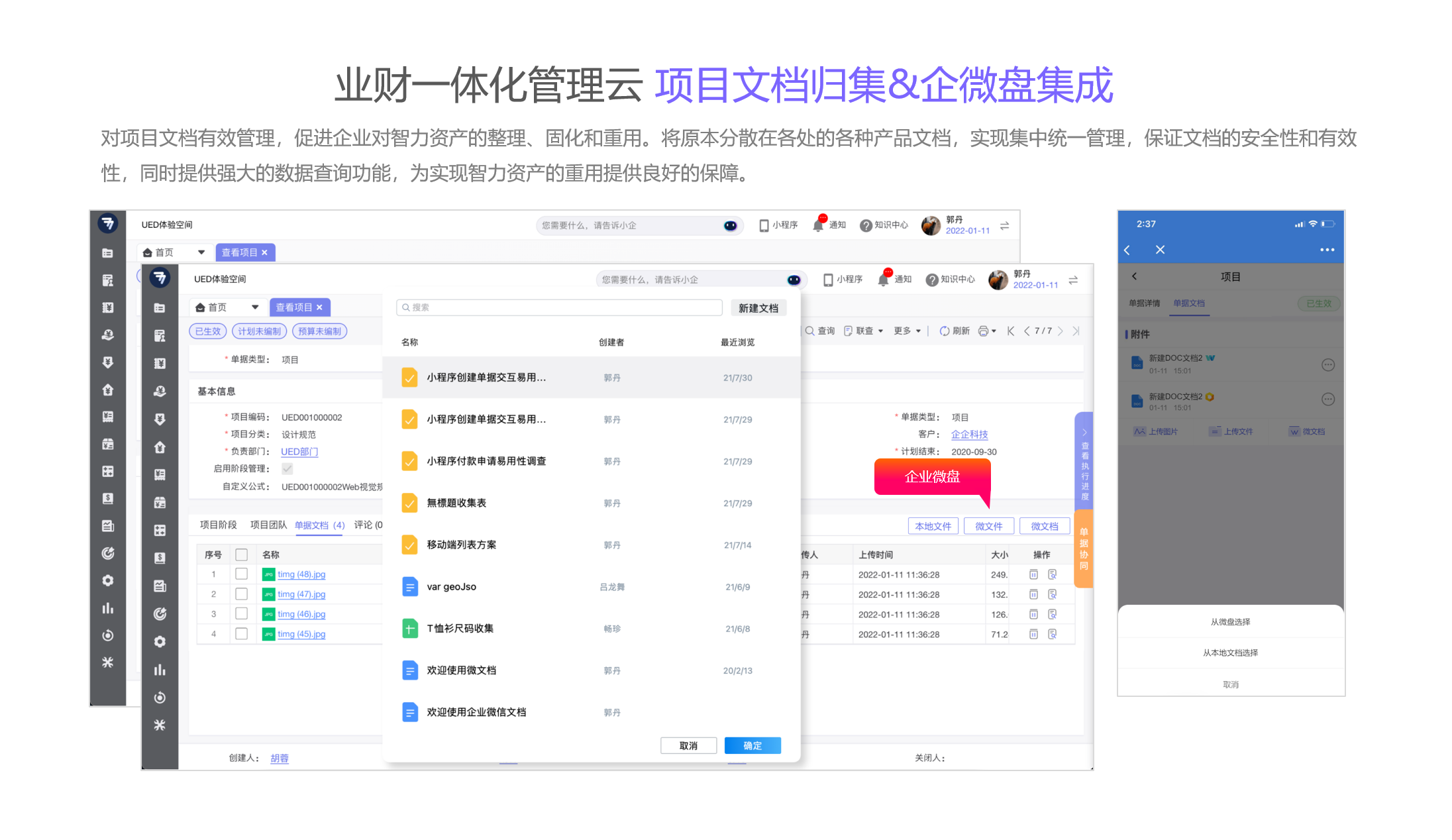Check the box for timg (46).jpg

pos(242,613)
